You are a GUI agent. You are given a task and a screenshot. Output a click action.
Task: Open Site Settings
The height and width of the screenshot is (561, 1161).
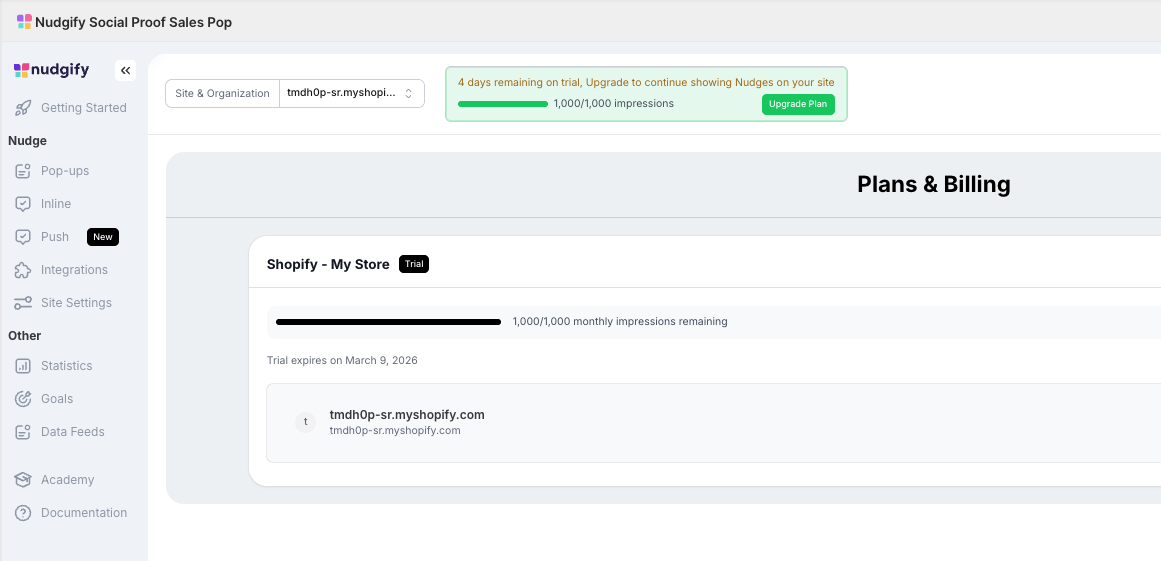tap(74, 303)
